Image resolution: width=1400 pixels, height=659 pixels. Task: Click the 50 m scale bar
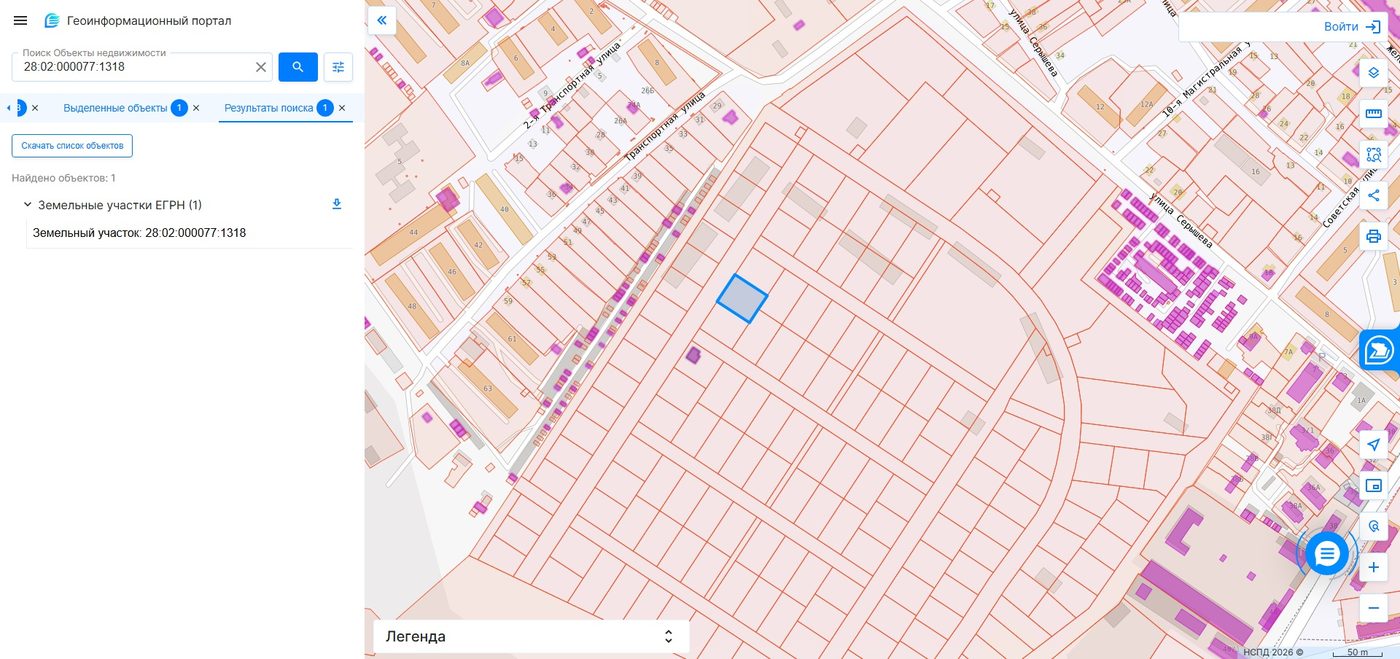pos(1357,652)
